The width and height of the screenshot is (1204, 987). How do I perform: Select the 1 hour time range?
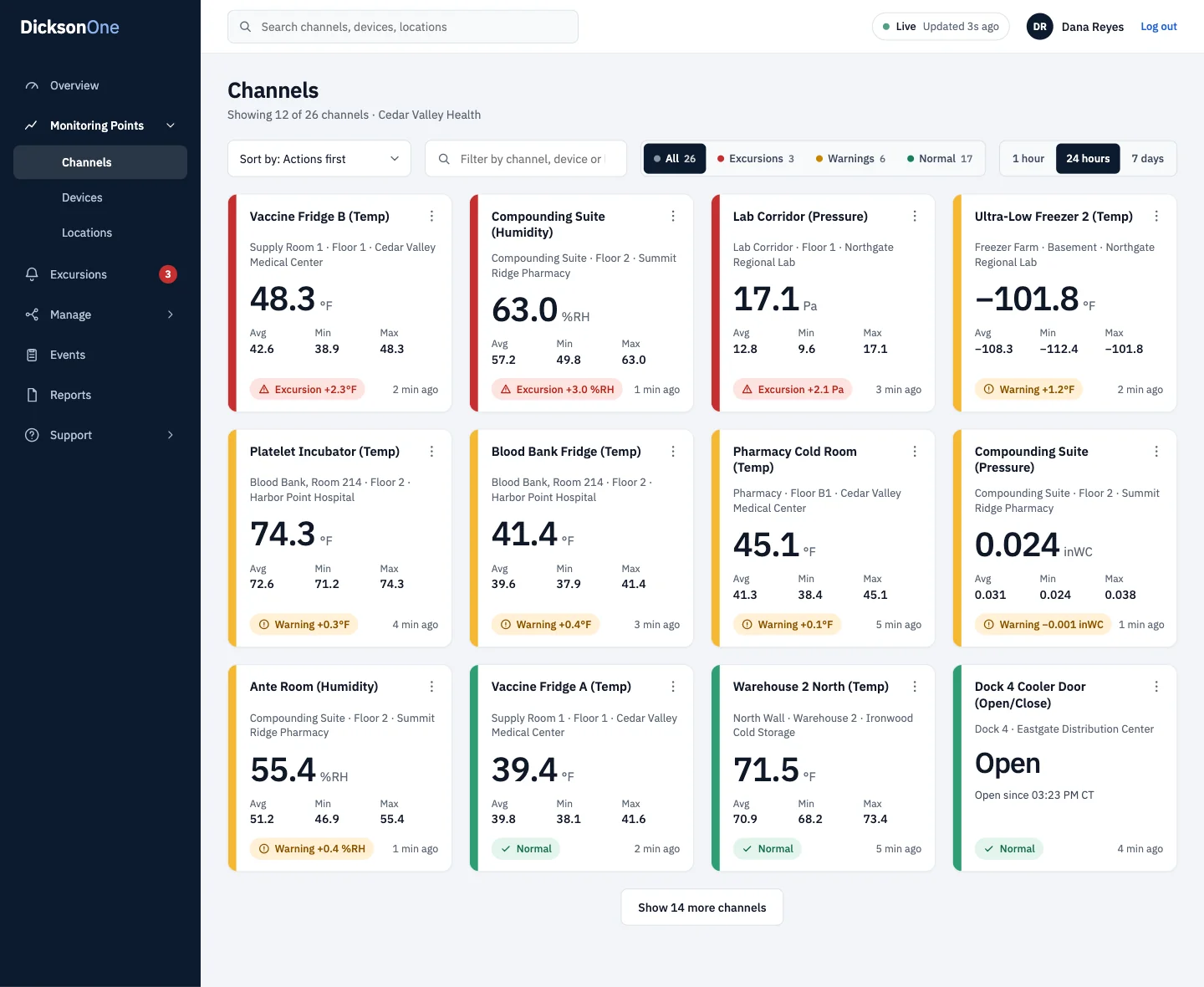(x=1028, y=159)
